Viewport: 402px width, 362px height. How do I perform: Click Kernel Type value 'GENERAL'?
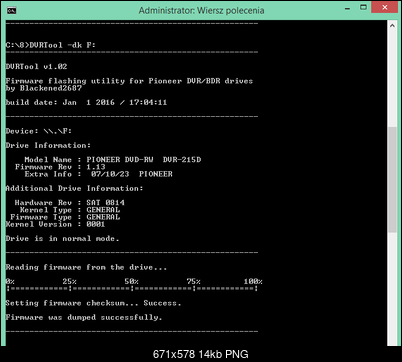pos(103,210)
